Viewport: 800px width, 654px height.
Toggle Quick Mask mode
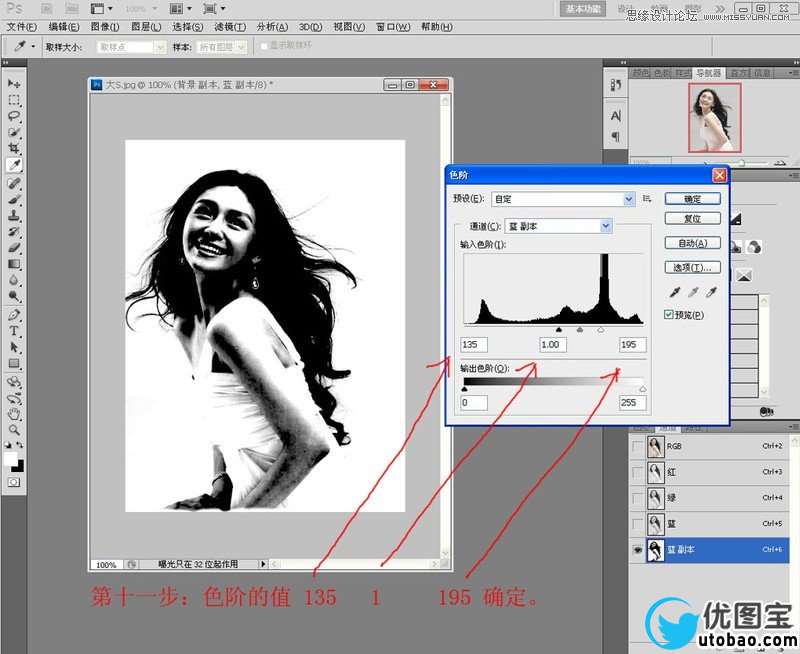(x=14, y=483)
